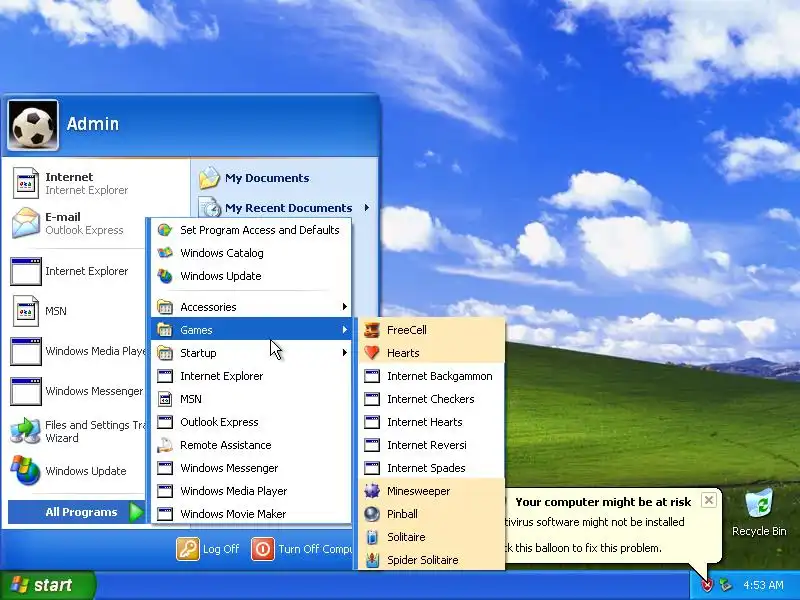Click the red security shield tray icon
800x600 pixels.
point(707,585)
